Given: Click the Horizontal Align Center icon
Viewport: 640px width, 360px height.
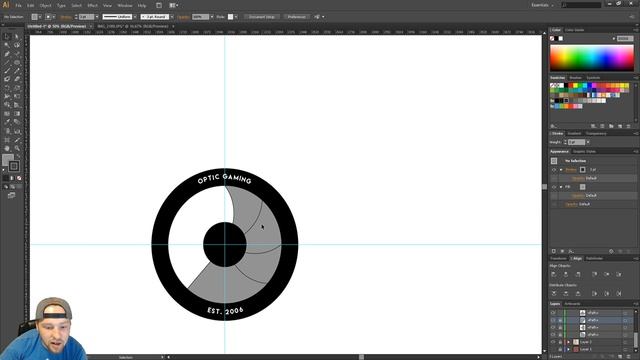Looking at the screenshot, I should pyautogui.click(x=566, y=274).
